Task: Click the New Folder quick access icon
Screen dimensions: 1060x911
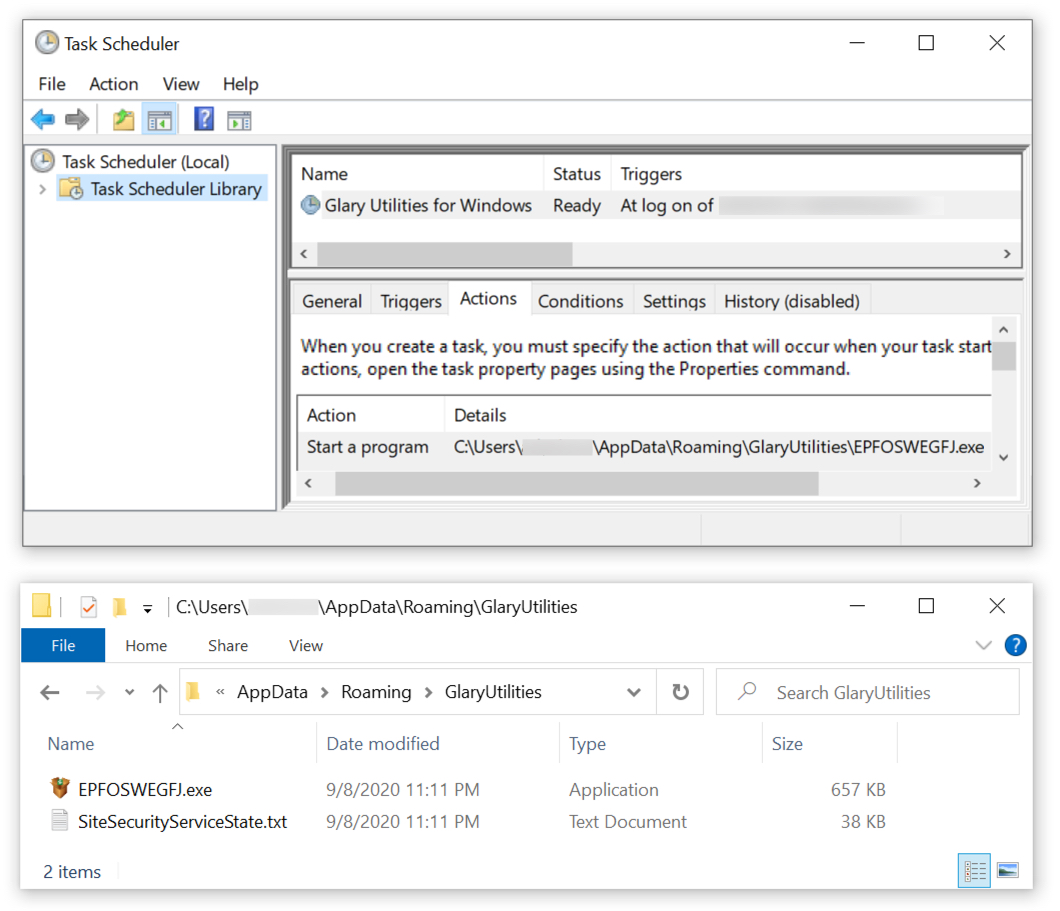Action: click(x=119, y=607)
